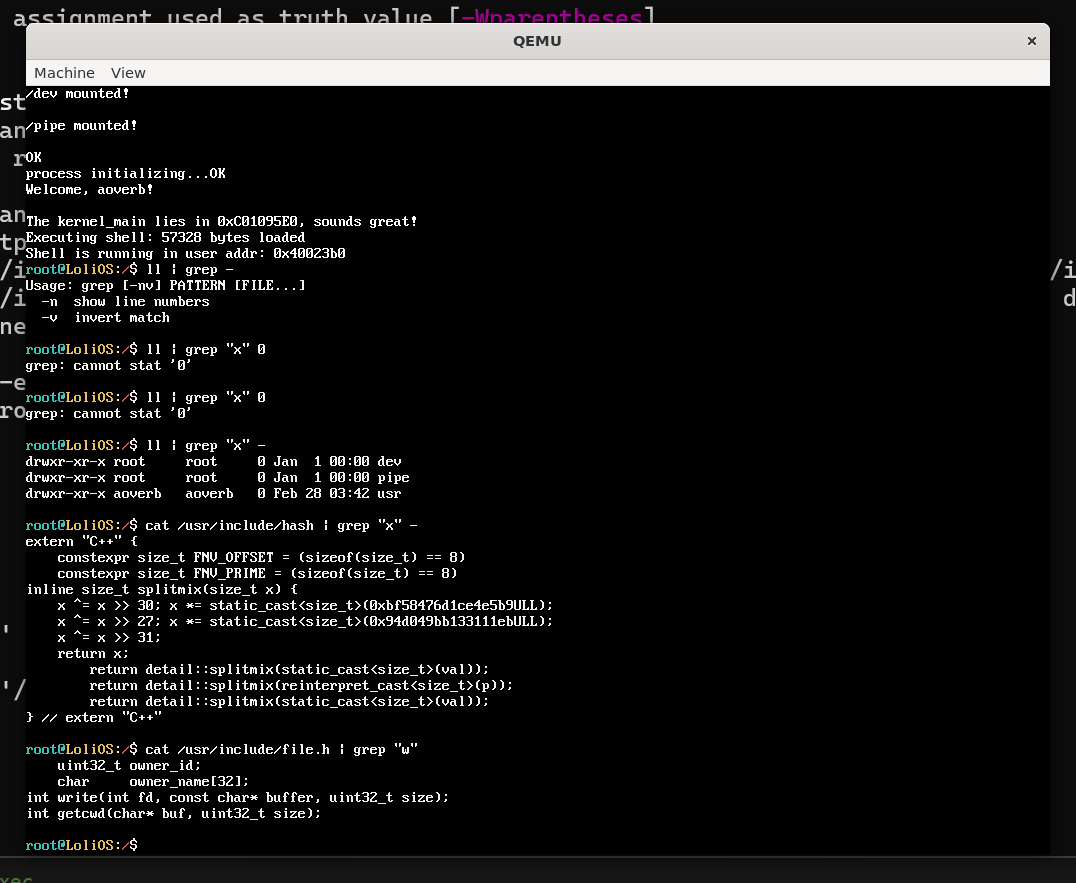Click the "Usage: grep" help line
1076x883 pixels.
tap(165, 285)
